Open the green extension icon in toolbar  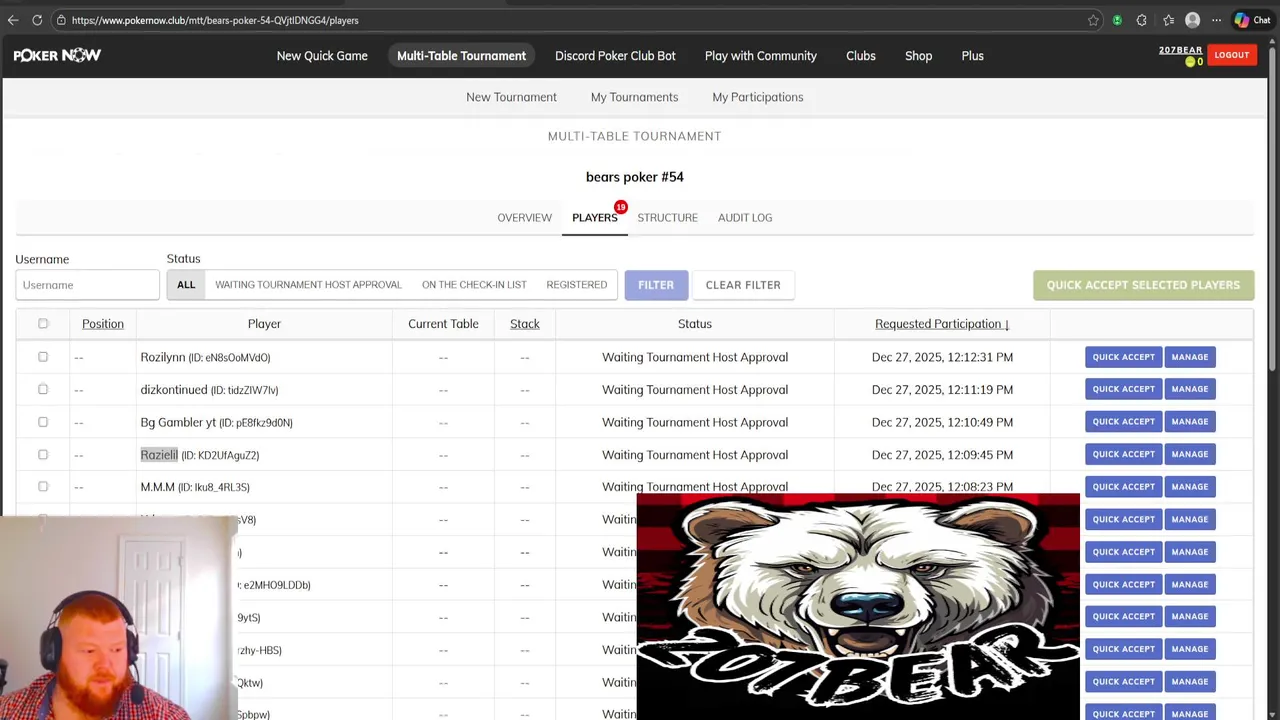(x=1117, y=20)
